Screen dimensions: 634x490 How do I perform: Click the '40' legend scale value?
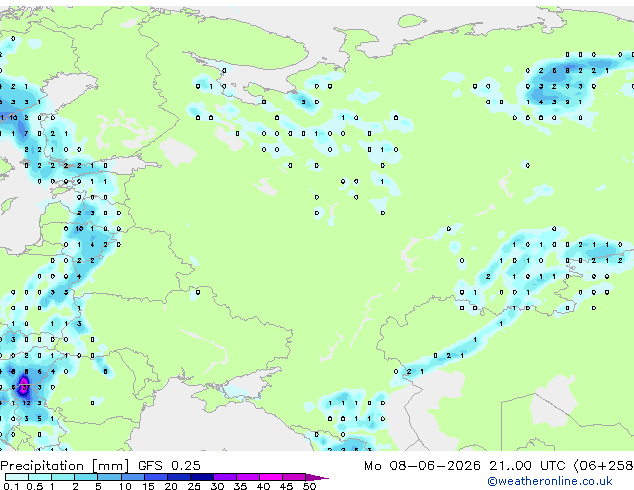click(263, 486)
